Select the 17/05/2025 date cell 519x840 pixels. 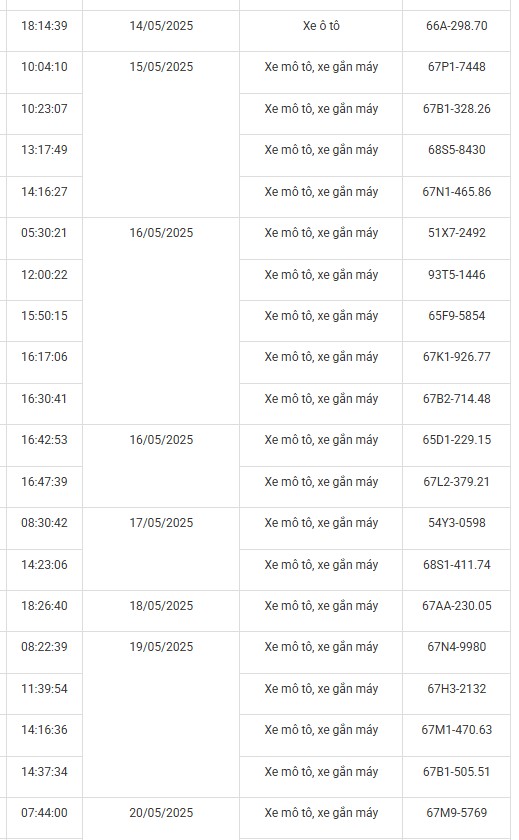pos(161,549)
